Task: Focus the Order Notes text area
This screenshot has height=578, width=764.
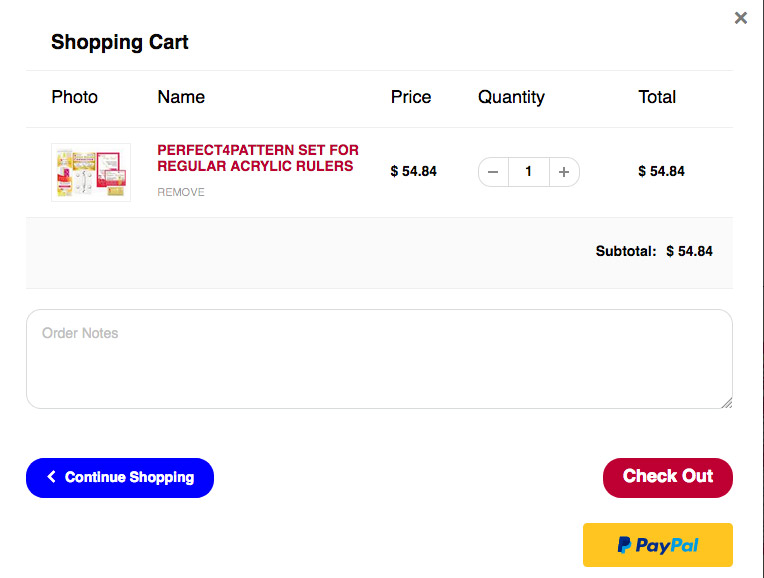Action: pyautogui.click(x=379, y=359)
